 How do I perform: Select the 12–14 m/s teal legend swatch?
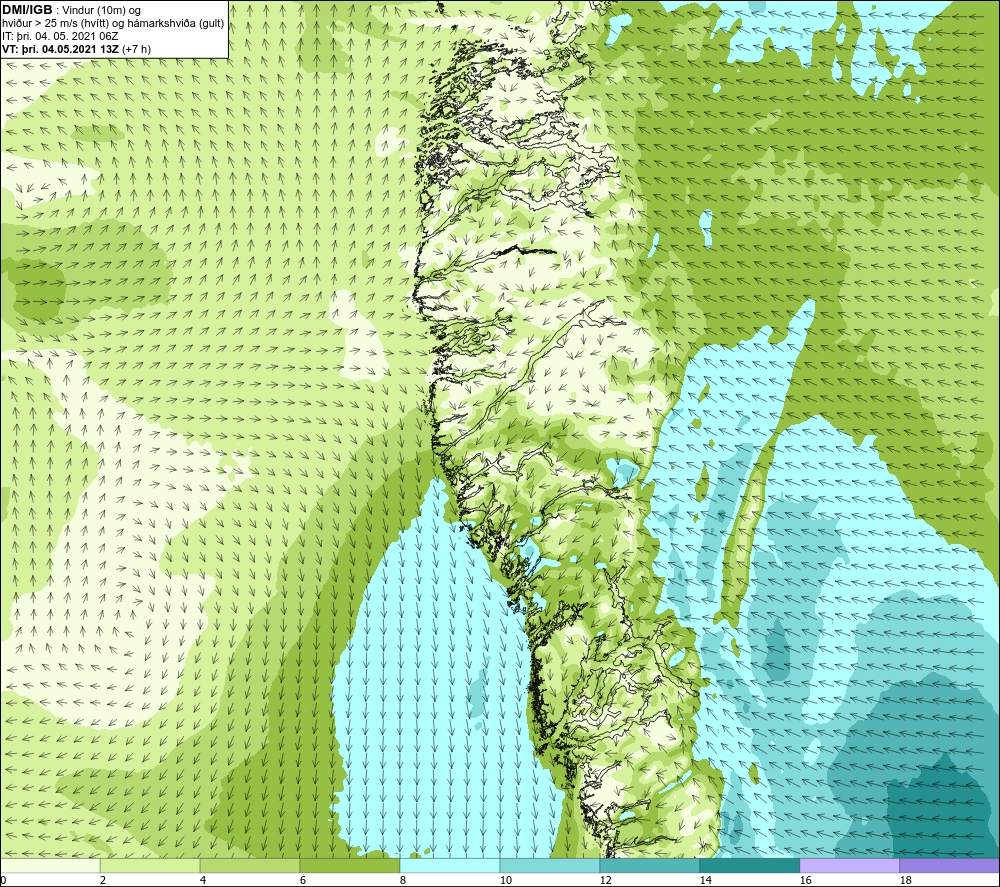[x=649, y=866]
